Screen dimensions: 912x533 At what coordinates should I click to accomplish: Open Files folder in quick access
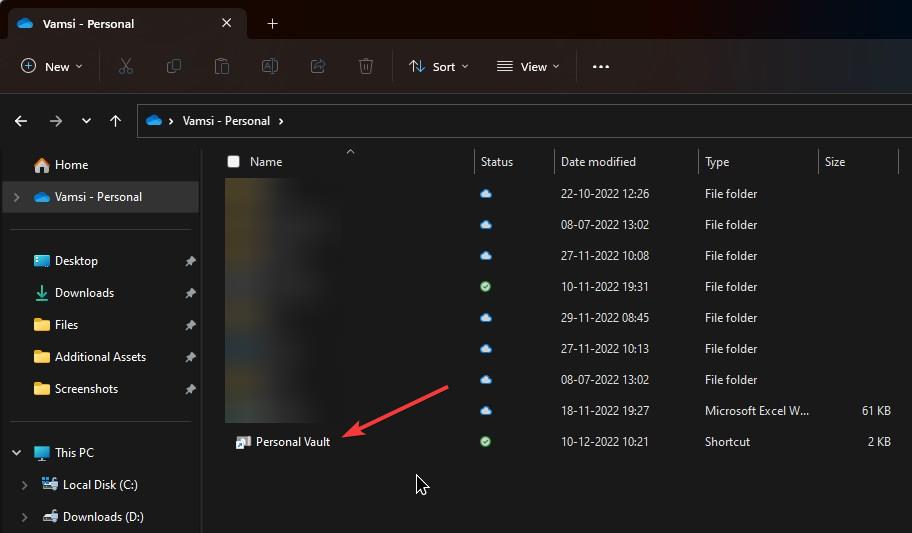point(66,325)
